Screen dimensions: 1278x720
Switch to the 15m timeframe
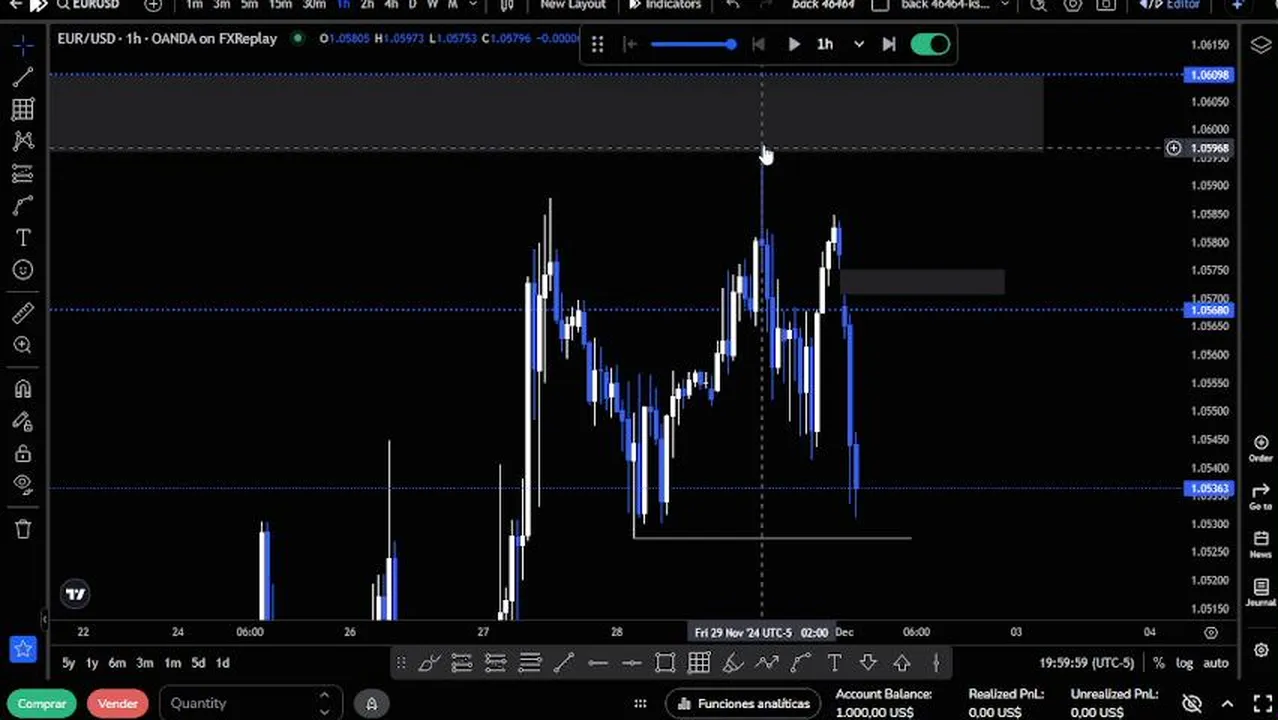[280, 5]
